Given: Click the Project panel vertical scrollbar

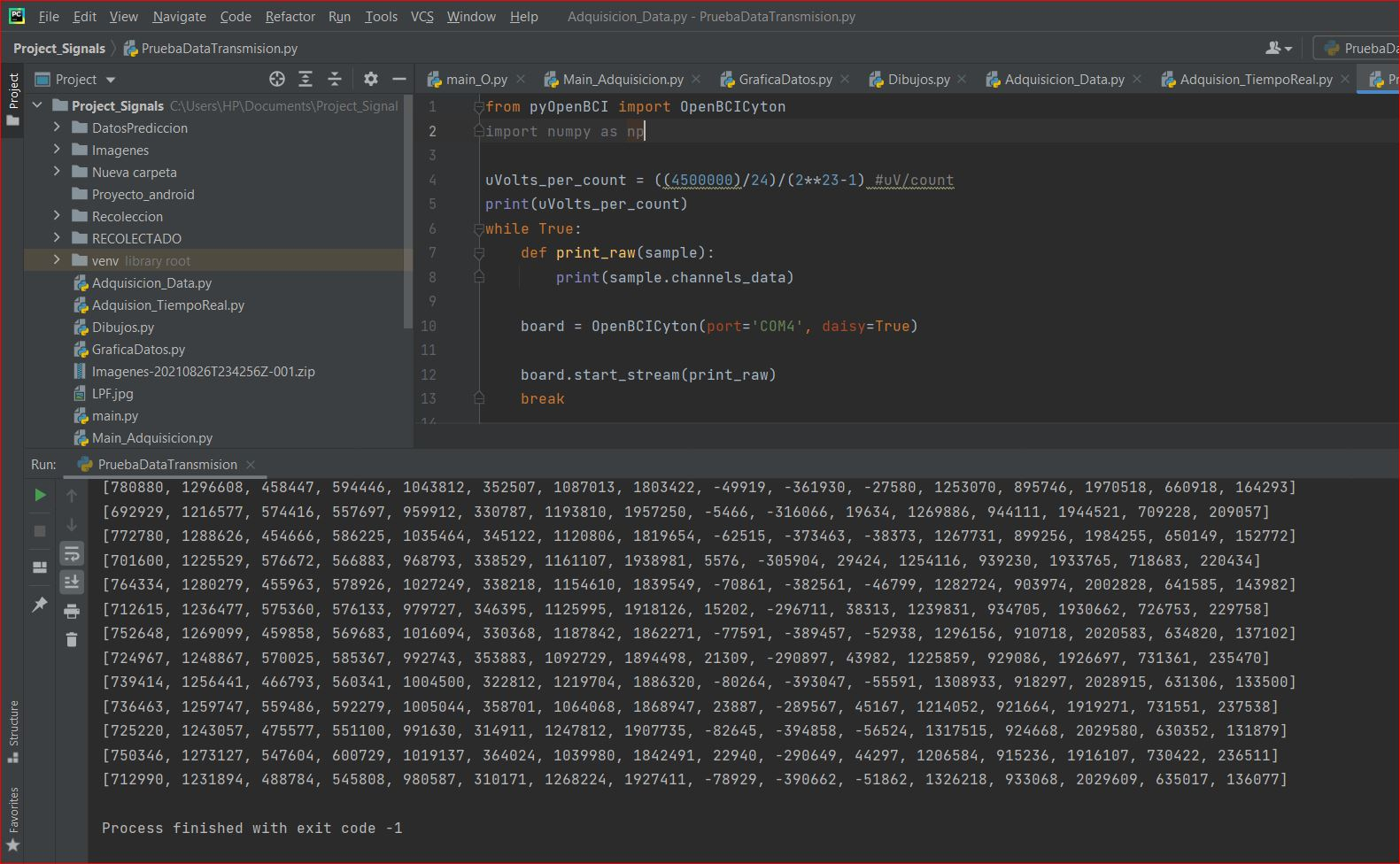Looking at the screenshot, I should point(407,212).
